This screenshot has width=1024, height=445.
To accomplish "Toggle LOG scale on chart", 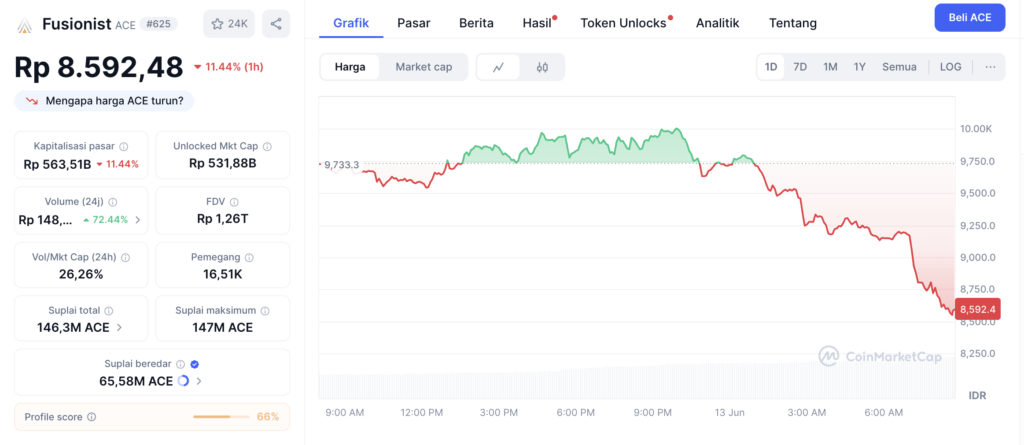I will pos(950,67).
